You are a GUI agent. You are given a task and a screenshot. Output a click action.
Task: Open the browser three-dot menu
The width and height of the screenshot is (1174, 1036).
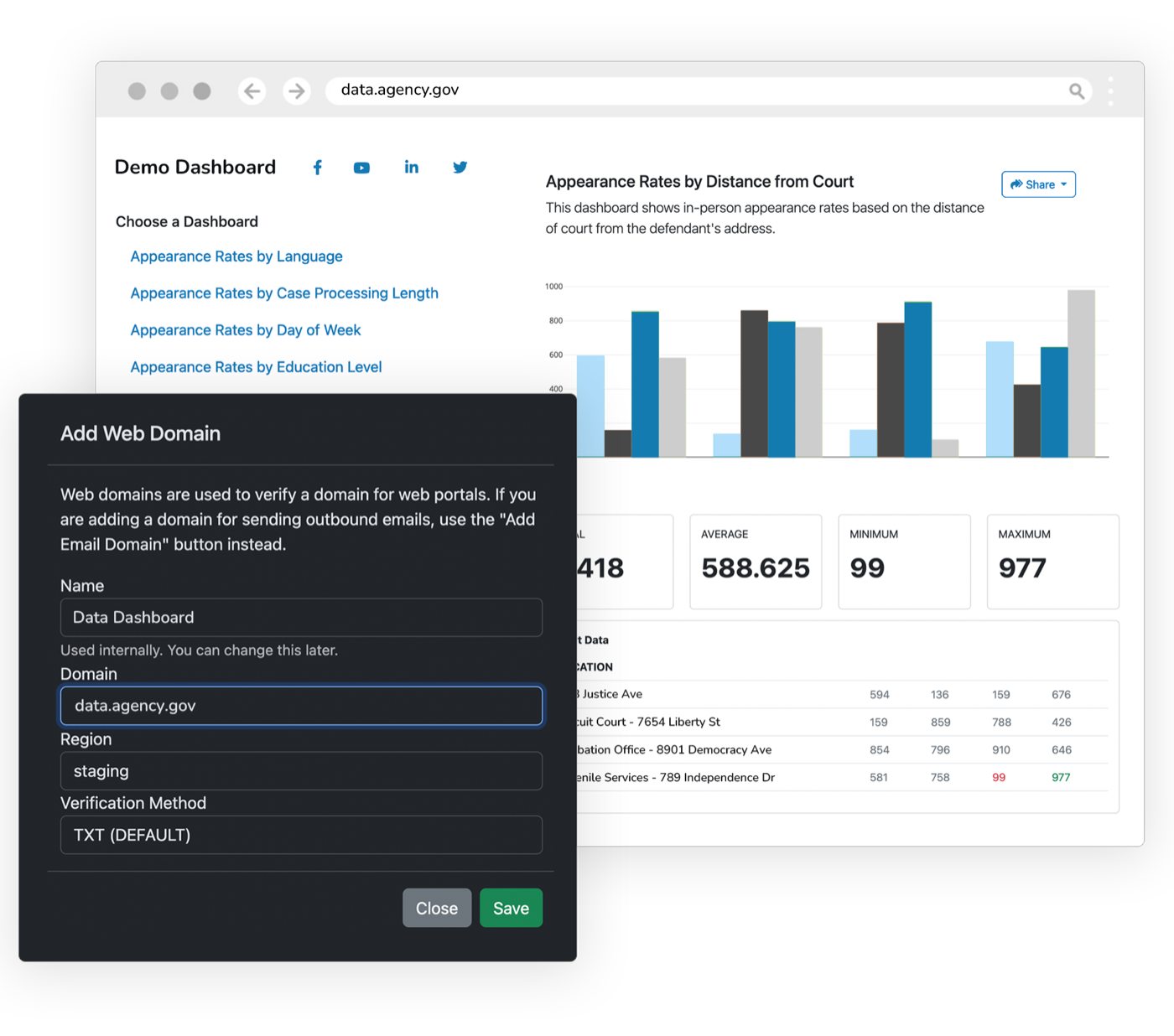click(x=1110, y=91)
